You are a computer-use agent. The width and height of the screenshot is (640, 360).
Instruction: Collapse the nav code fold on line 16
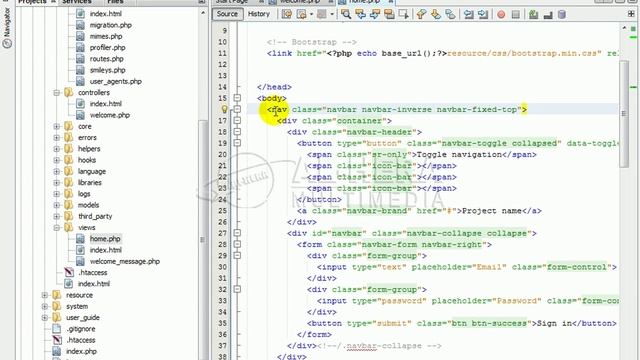click(237, 109)
